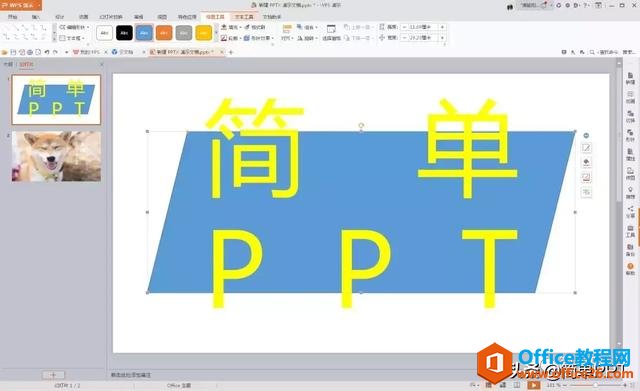This screenshot has width=640, height=391.
Task: Click the shape width value field
Action: (x=421, y=38)
